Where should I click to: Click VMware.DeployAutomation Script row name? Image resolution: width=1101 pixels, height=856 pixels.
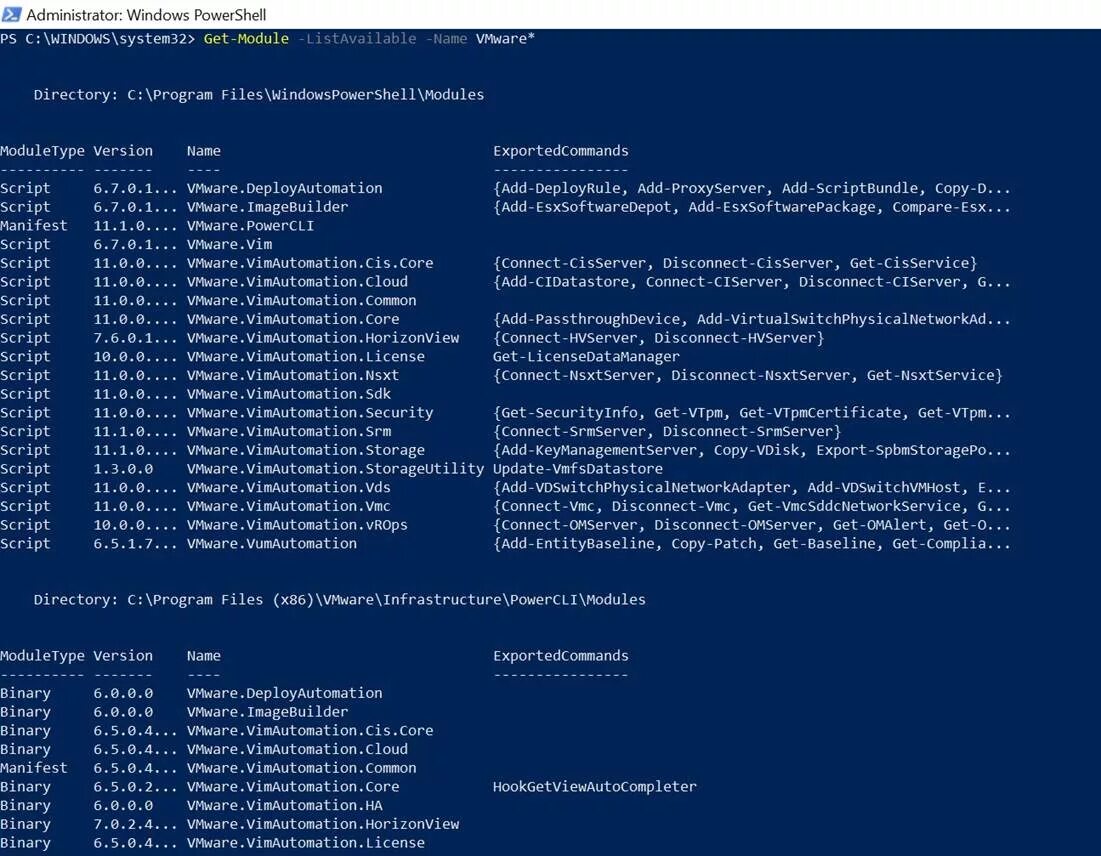pos(284,188)
